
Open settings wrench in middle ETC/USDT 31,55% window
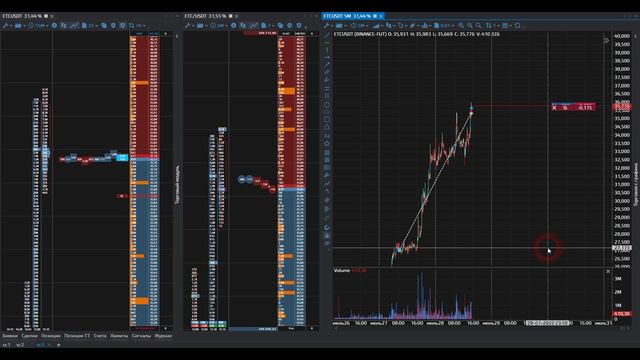click(x=187, y=25)
